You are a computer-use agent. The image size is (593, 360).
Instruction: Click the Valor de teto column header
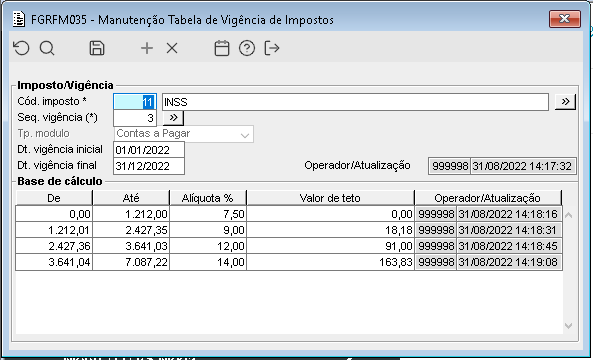[330, 198]
